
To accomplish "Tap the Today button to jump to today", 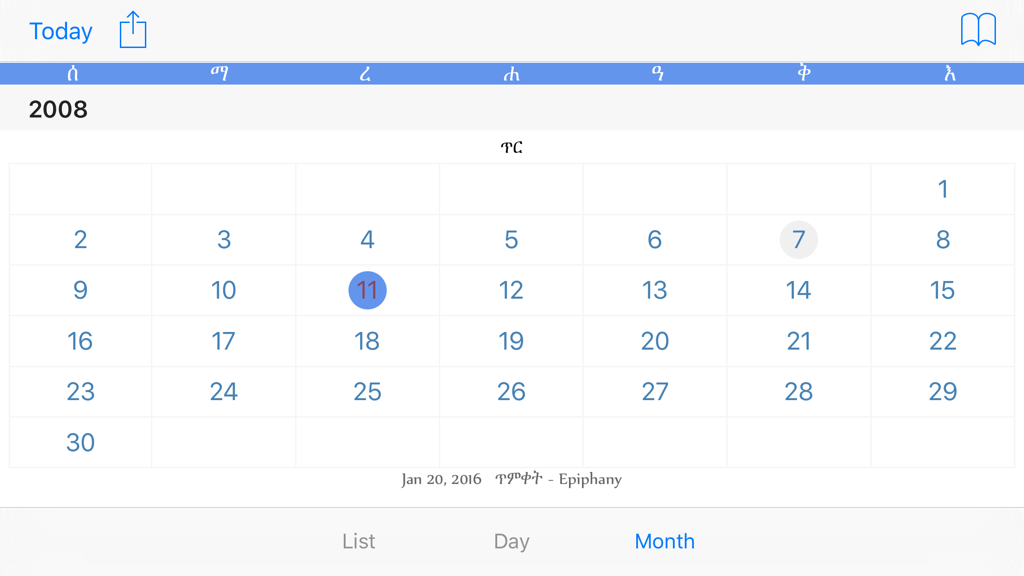I will (x=60, y=31).
